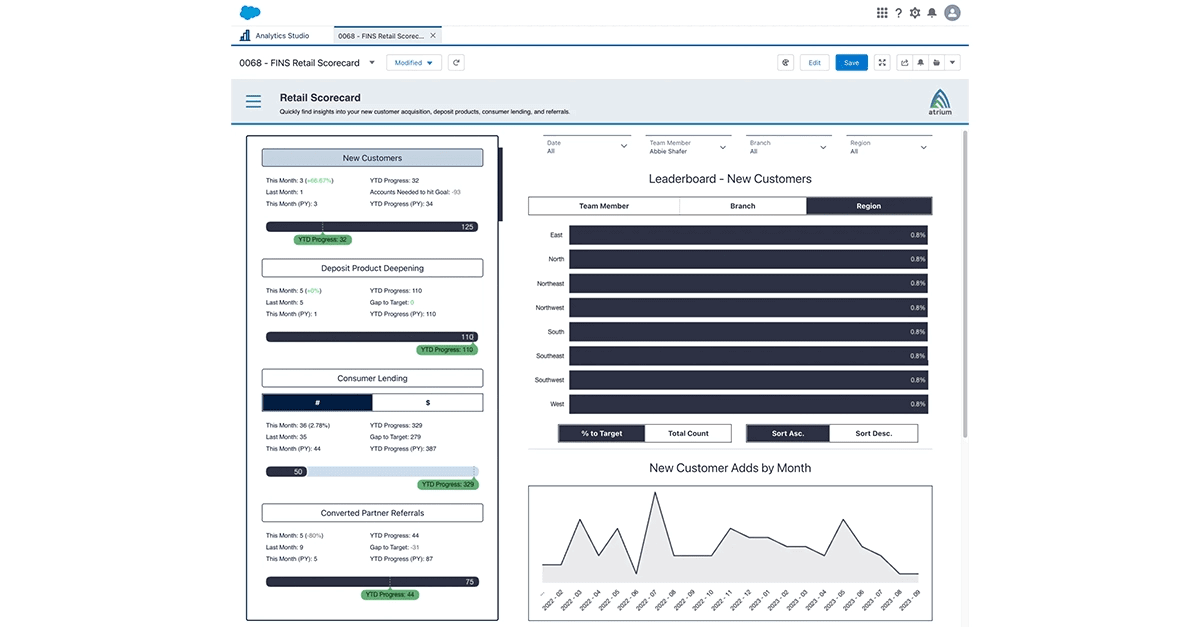This screenshot has width=1200, height=627.
Task: Select the Region leaderboard toggle
Action: (868, 206)
